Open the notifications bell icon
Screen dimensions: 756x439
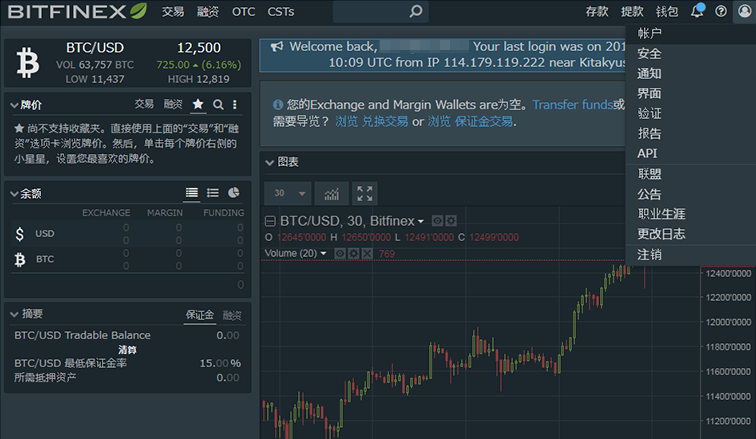pyautogui.click(x=697, y=11)
